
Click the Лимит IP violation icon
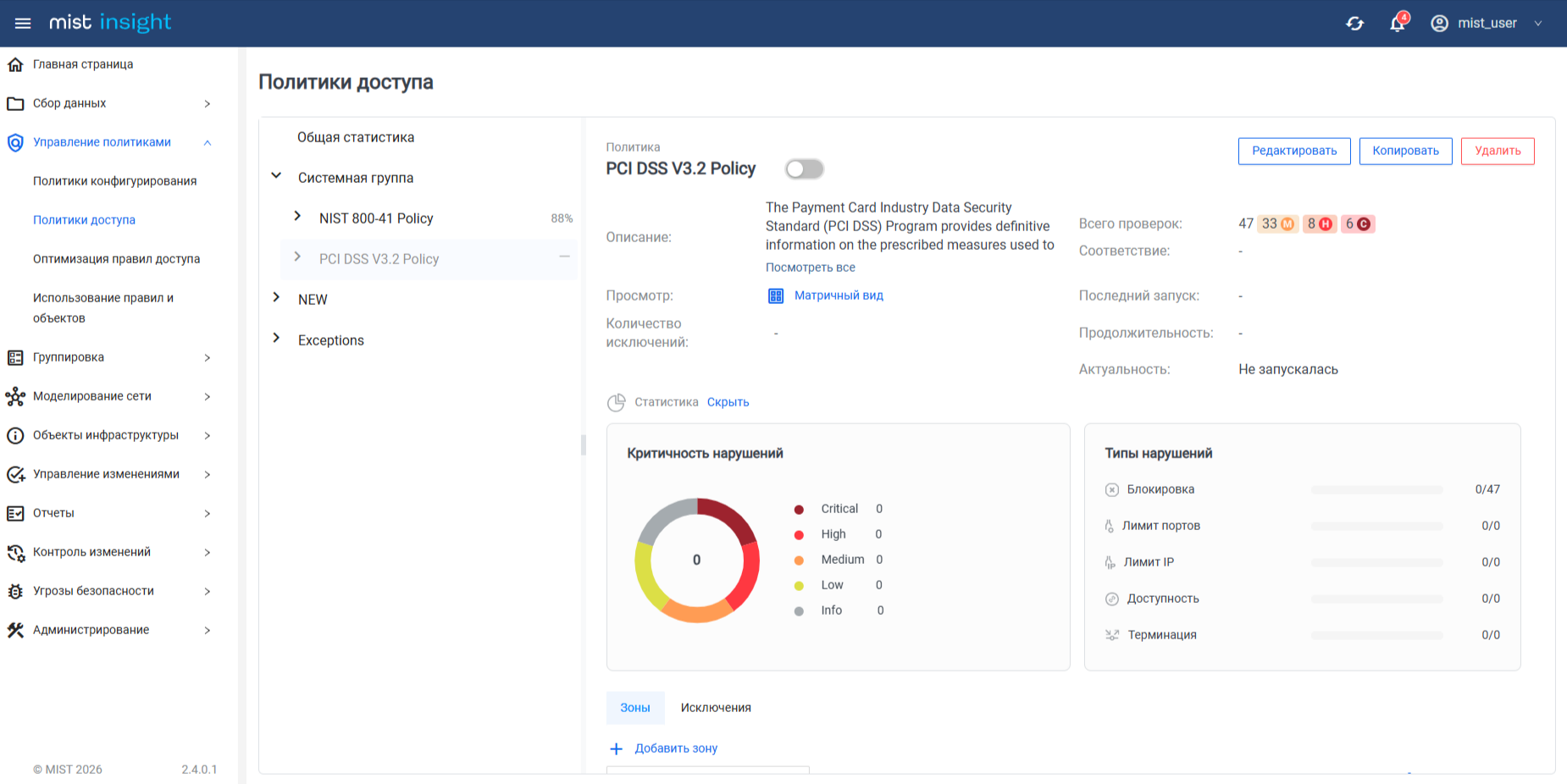coord(1110,562)
